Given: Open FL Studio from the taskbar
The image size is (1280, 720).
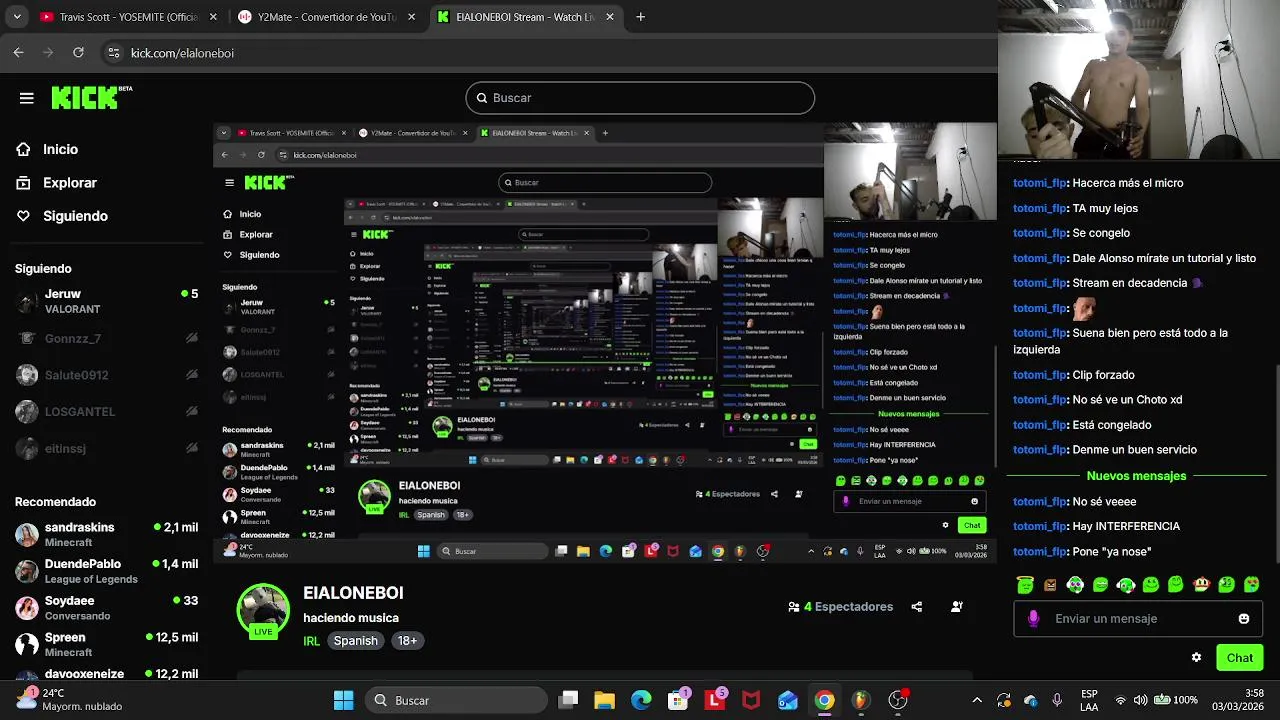Looking at the screenshot, I should pyautogui.click(x=860, y=700).
